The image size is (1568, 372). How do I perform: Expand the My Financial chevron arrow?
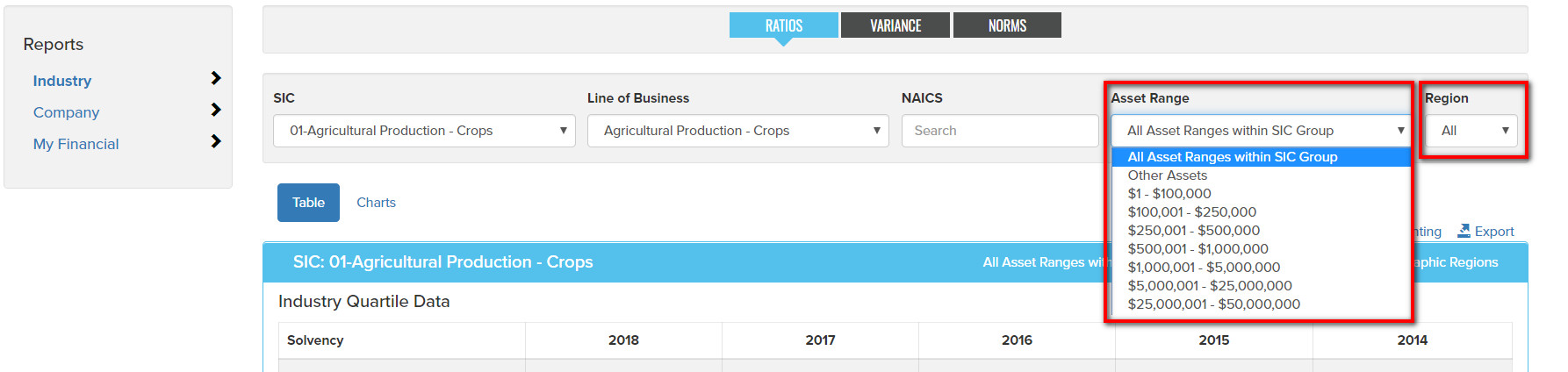216,142
